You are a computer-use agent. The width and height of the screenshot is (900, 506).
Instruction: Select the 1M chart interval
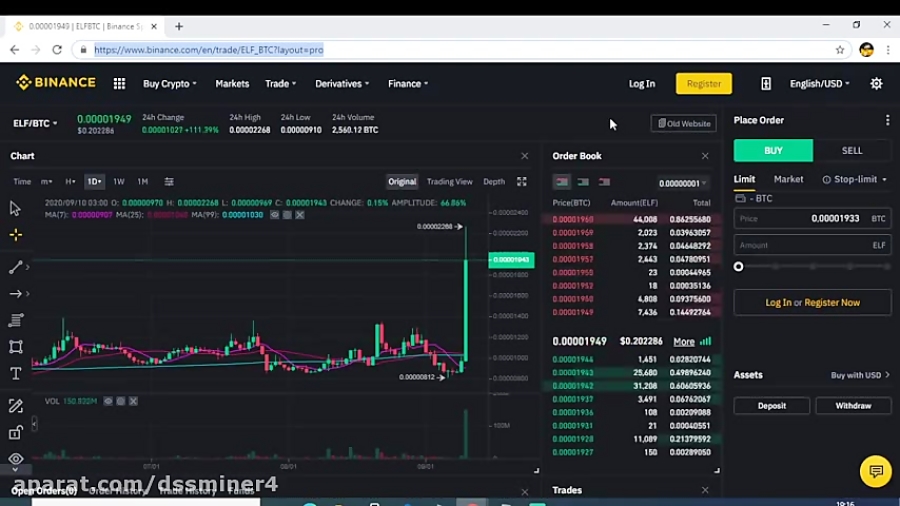tap(142, 182)
